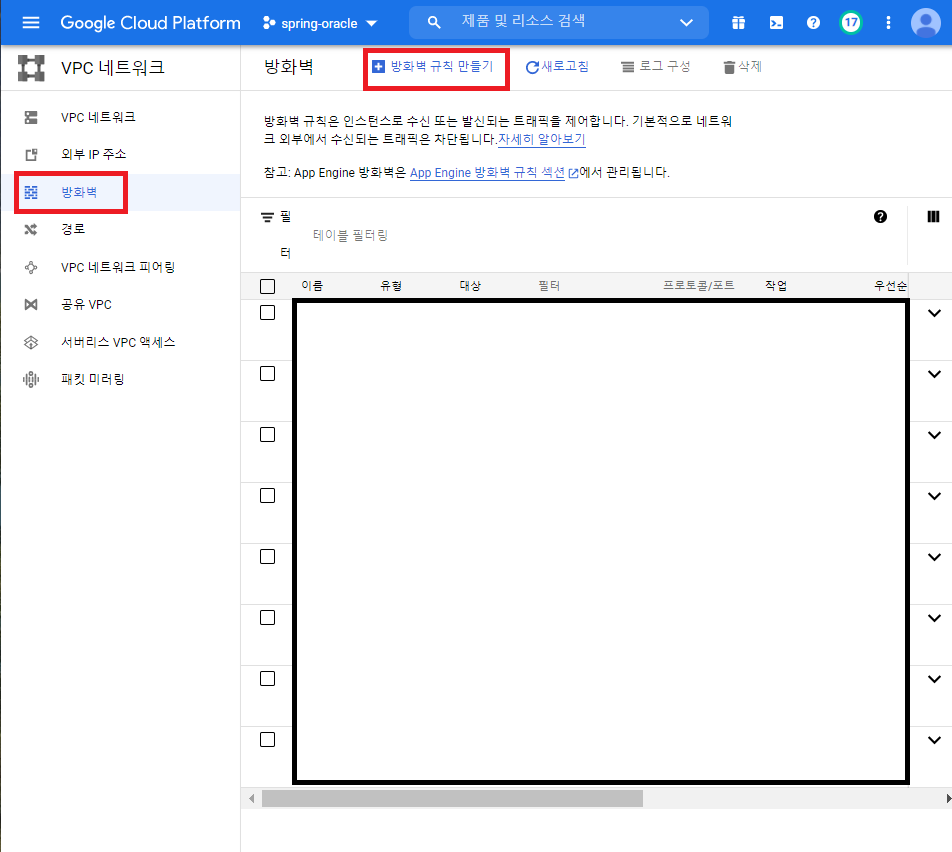Expand the second firewall rule row chevron
Viewport: 952px width, 852px height.
pos(934,374)
